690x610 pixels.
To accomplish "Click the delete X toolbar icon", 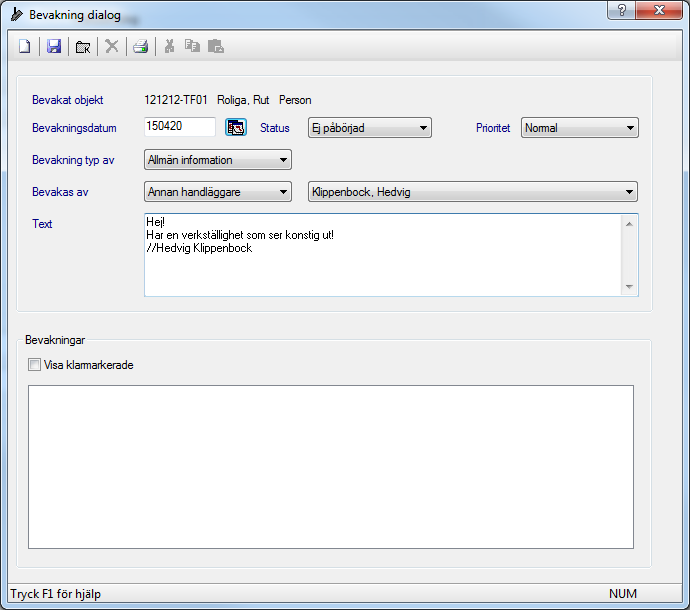I will (x=112, y=46).
